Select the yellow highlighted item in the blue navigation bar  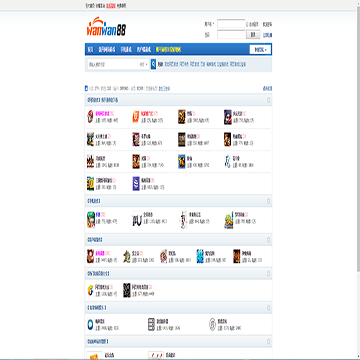click(x=168, y=50)
